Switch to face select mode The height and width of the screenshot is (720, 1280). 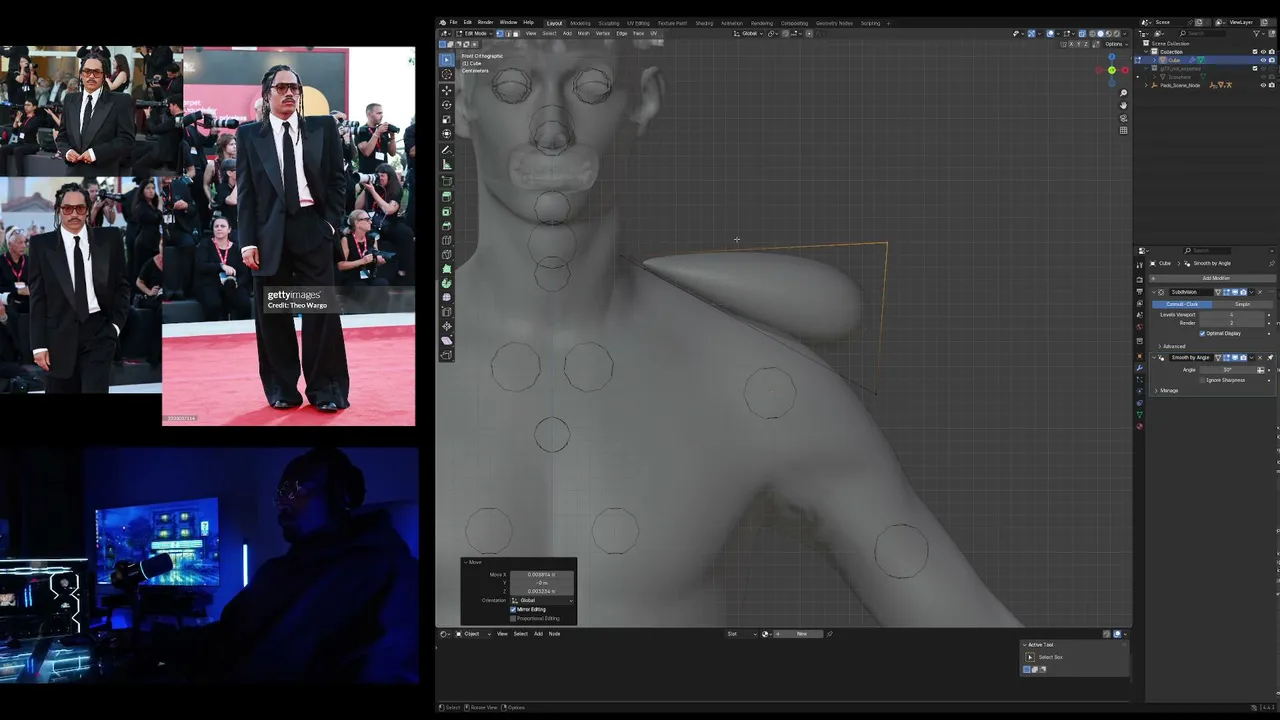(516, 33)
